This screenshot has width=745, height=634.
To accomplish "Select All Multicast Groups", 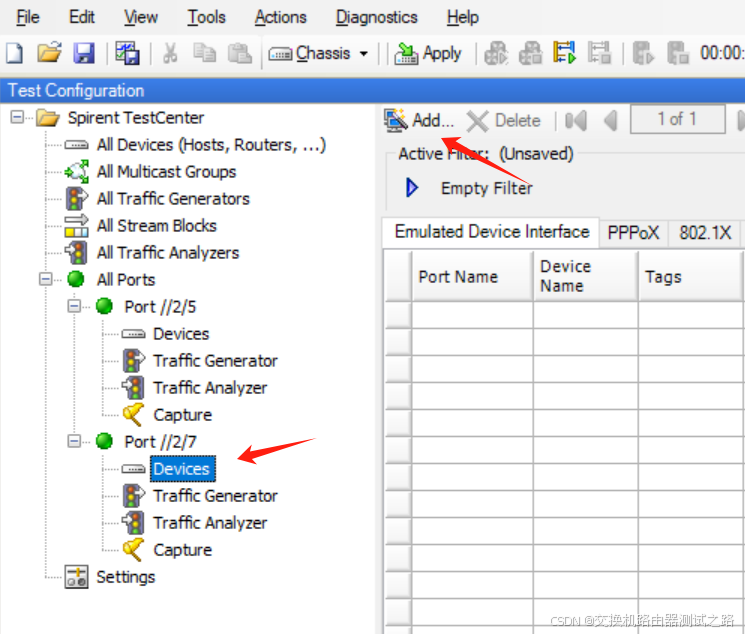I will coord(166,172).
